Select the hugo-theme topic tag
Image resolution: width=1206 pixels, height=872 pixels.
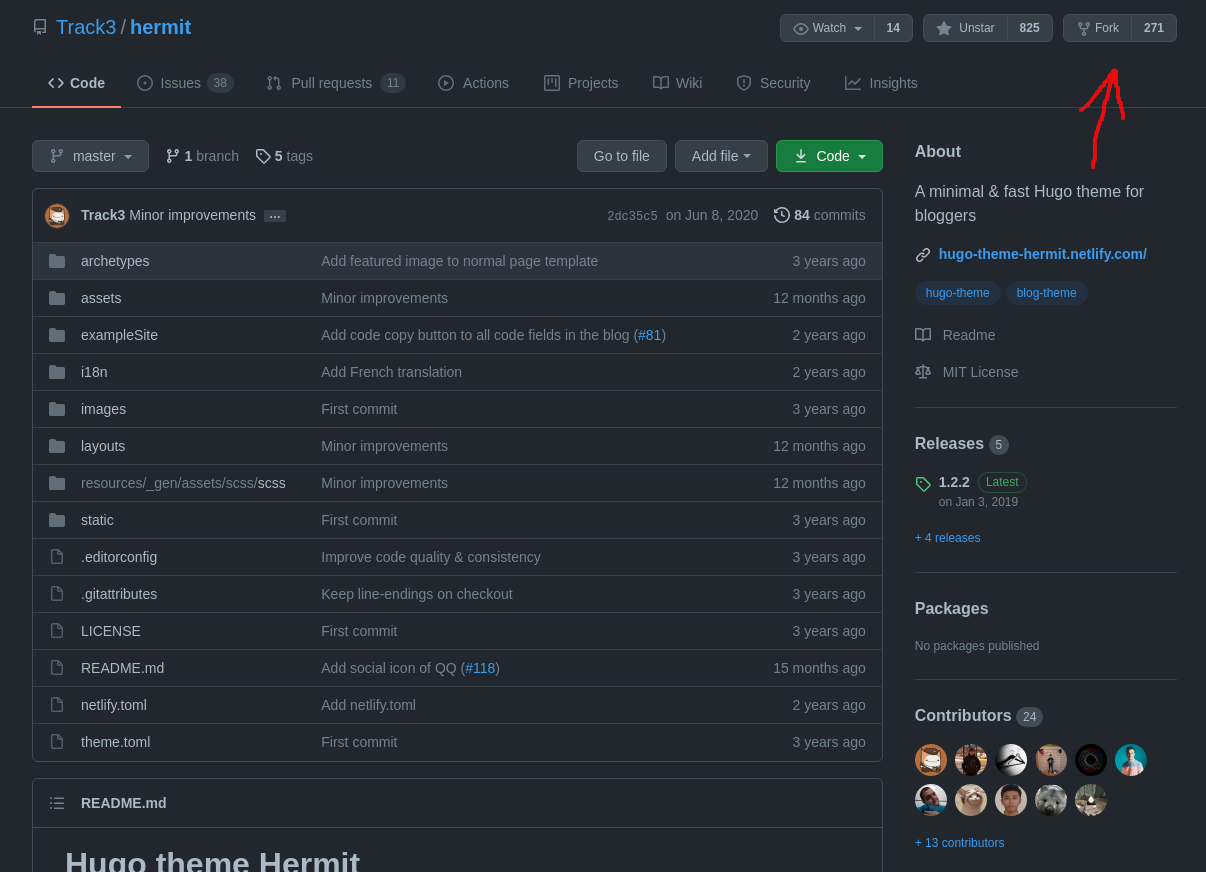coord(958,293)
